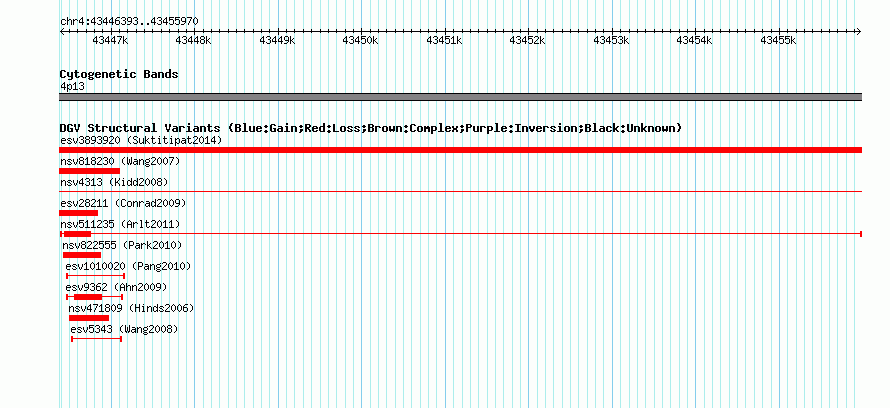This screenshot has height=408, width=890.
Task: Open the esv28211 (Conrad2009) variant label
Action: click(x=123, y=203)
